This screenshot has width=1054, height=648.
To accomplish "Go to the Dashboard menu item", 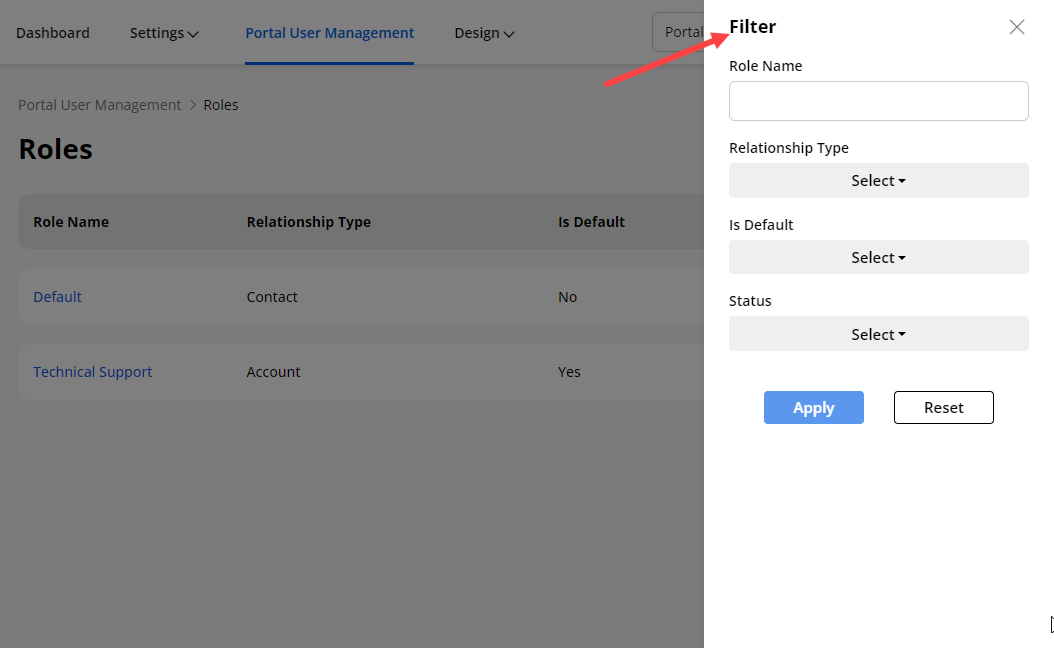I will pos(53,33).
